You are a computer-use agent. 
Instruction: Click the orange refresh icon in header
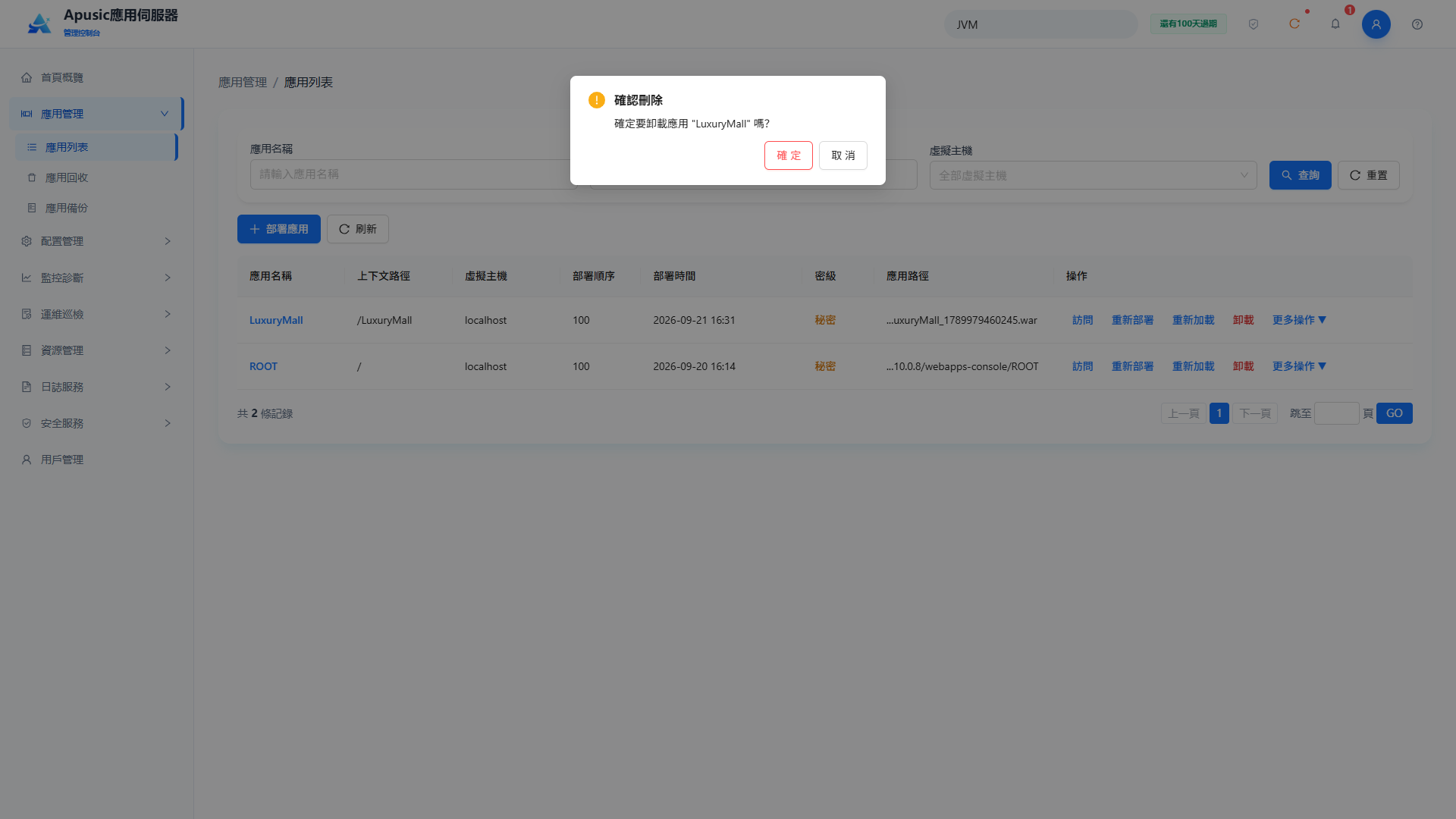(1294, 24)
